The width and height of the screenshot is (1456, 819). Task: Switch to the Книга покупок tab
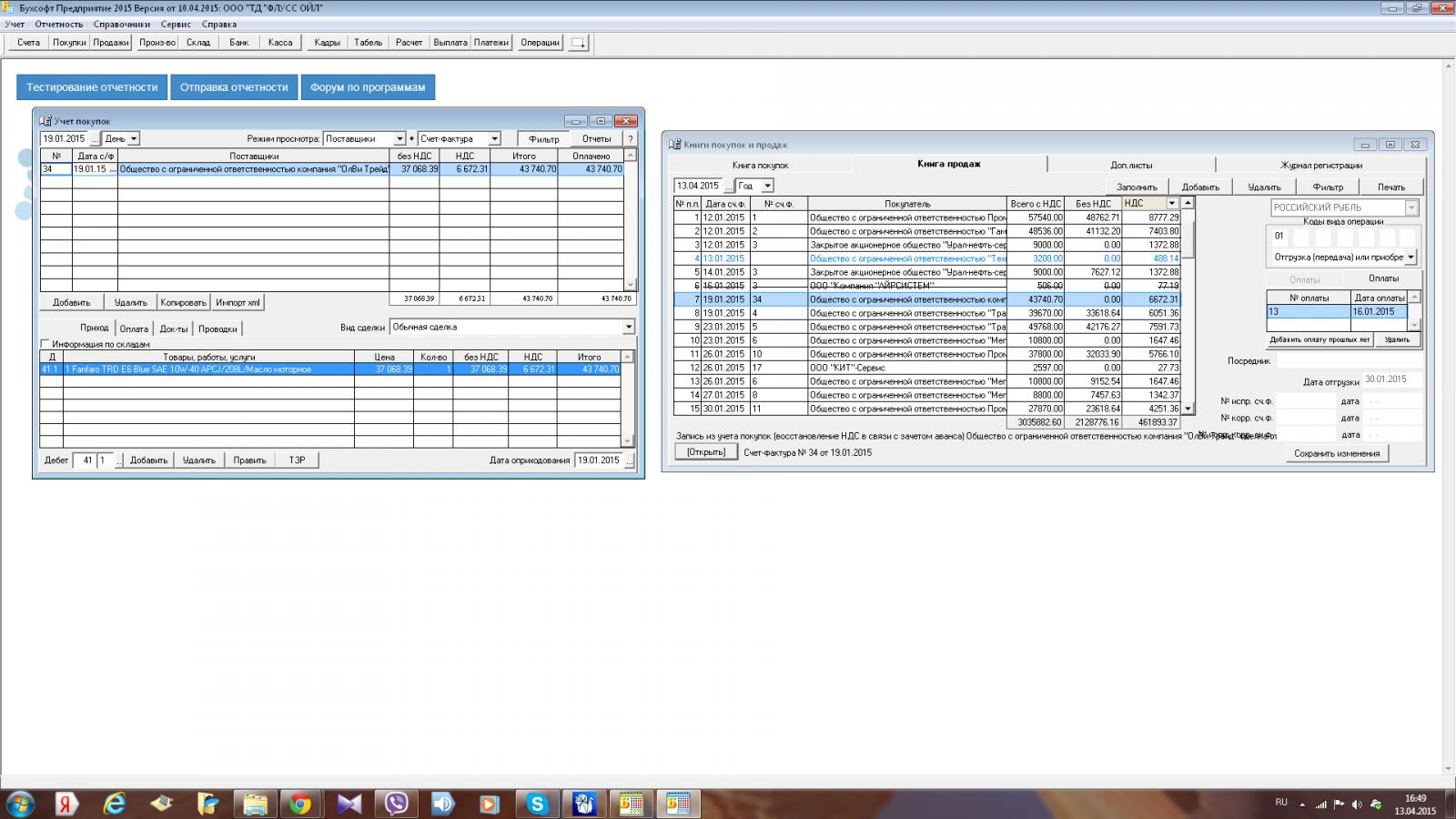[760, 166]
